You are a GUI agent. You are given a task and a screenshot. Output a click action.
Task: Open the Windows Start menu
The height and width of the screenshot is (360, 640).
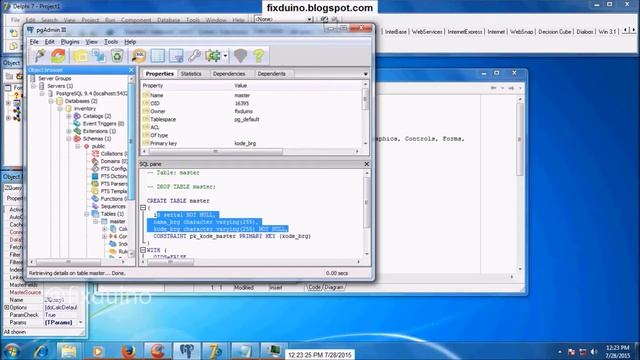[12, 351]
